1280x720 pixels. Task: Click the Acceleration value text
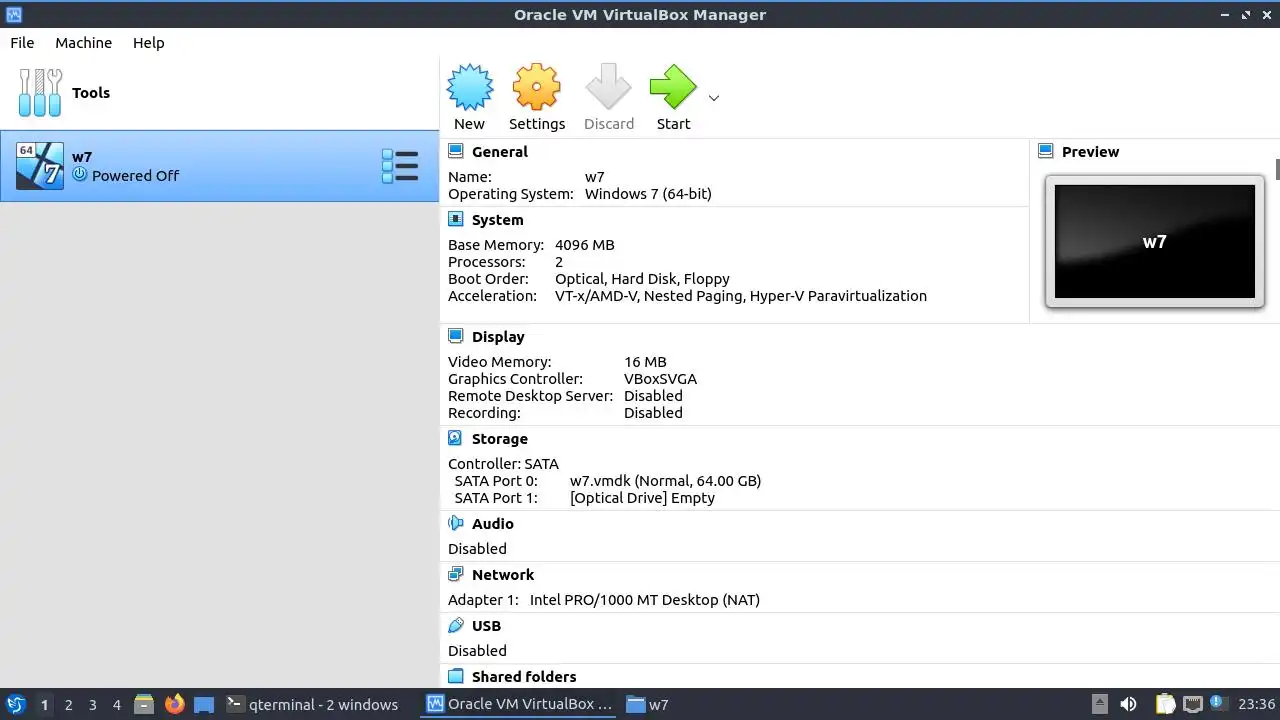pyautogui.click(x=741, y=296)
